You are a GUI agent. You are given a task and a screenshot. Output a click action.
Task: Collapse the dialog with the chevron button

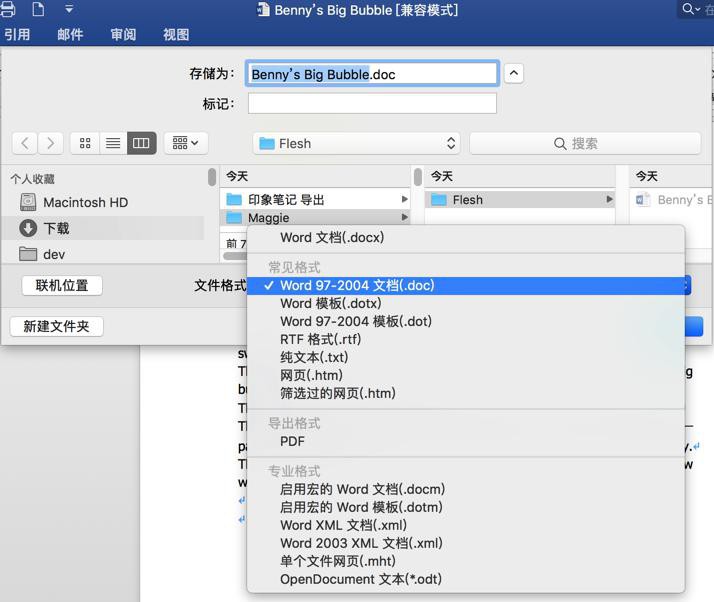point(514,73)
